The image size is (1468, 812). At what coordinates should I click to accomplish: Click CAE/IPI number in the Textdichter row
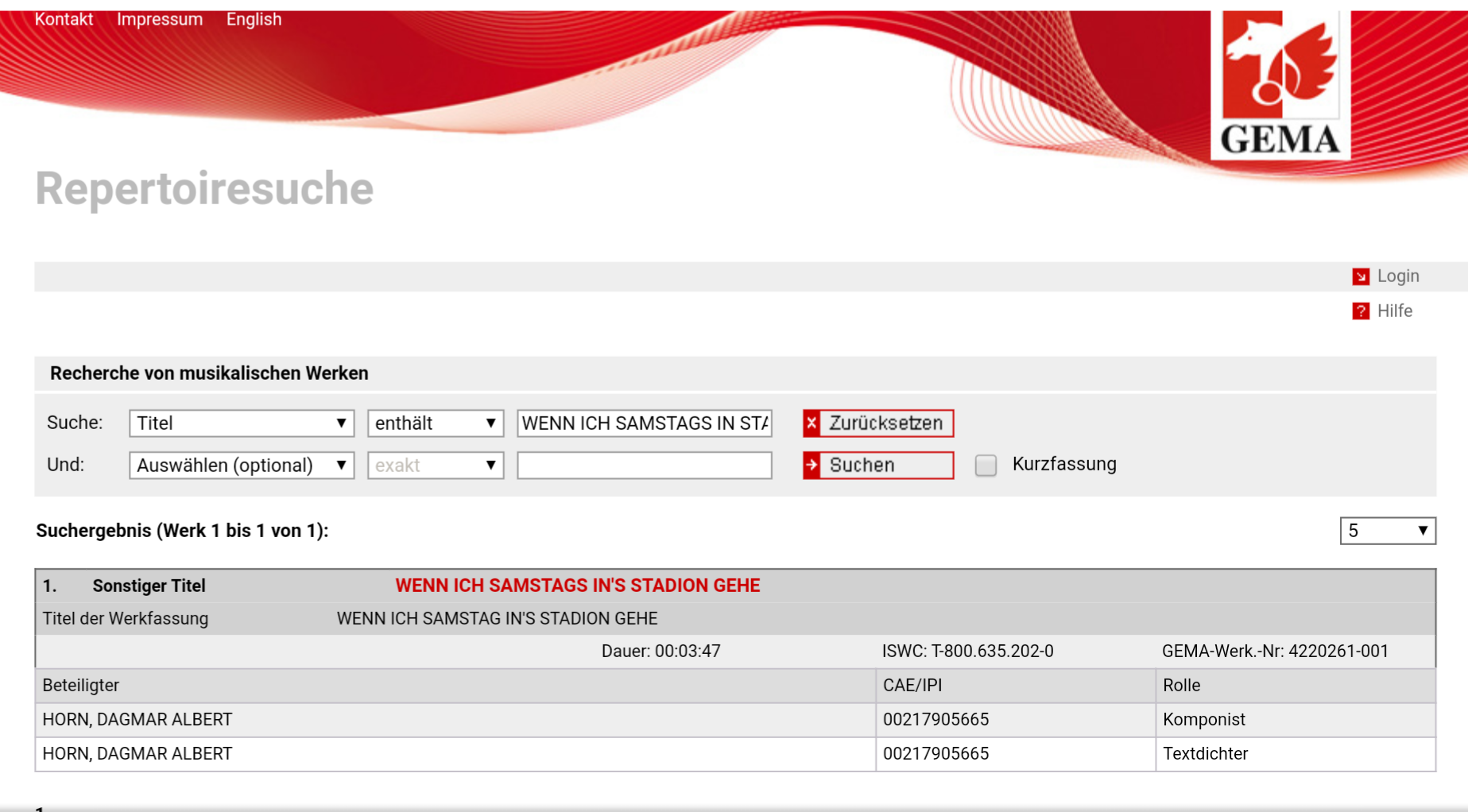pyautogui.click(x=936, y=754)
